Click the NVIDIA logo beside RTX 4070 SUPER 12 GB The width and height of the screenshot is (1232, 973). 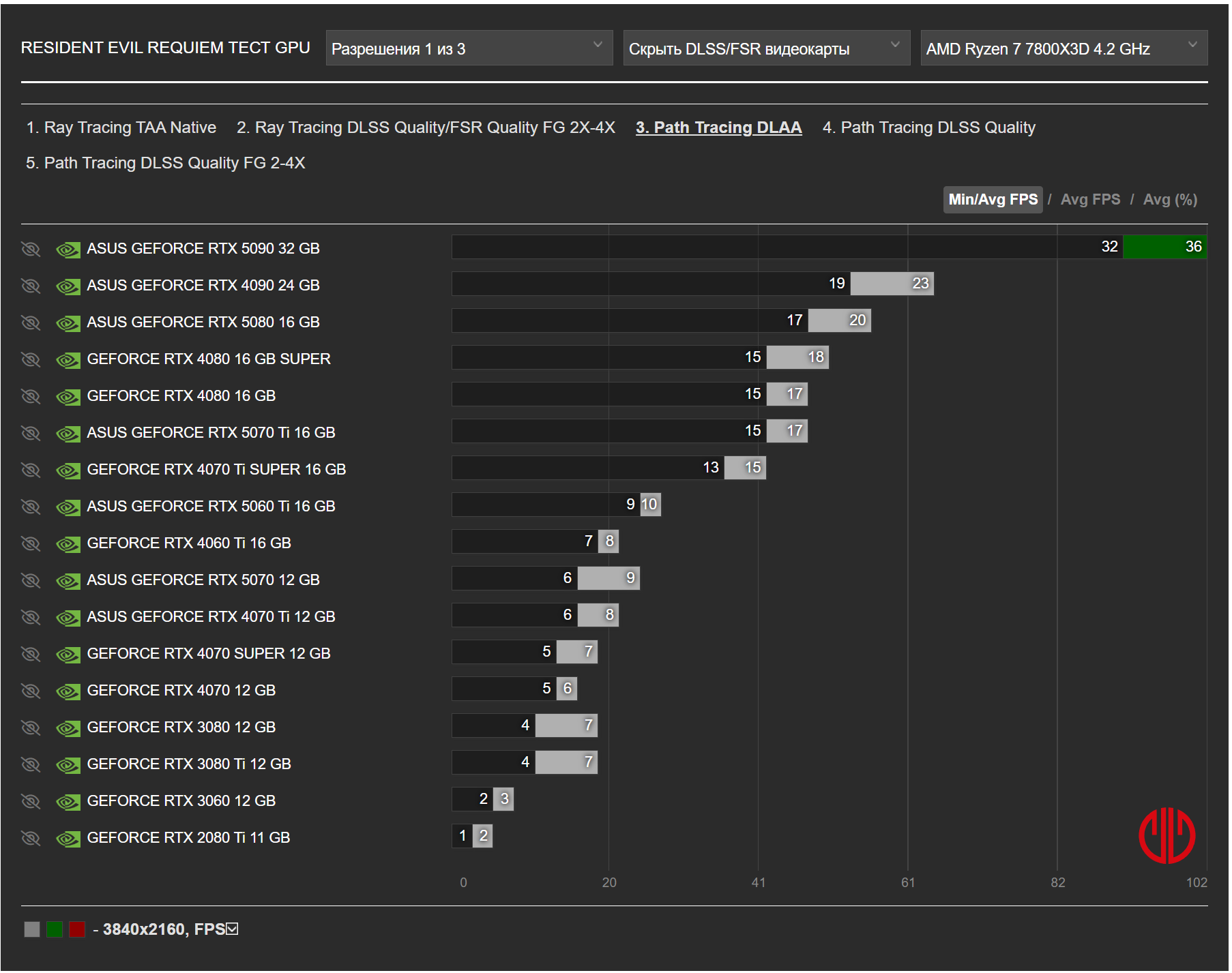click(68, 655)
